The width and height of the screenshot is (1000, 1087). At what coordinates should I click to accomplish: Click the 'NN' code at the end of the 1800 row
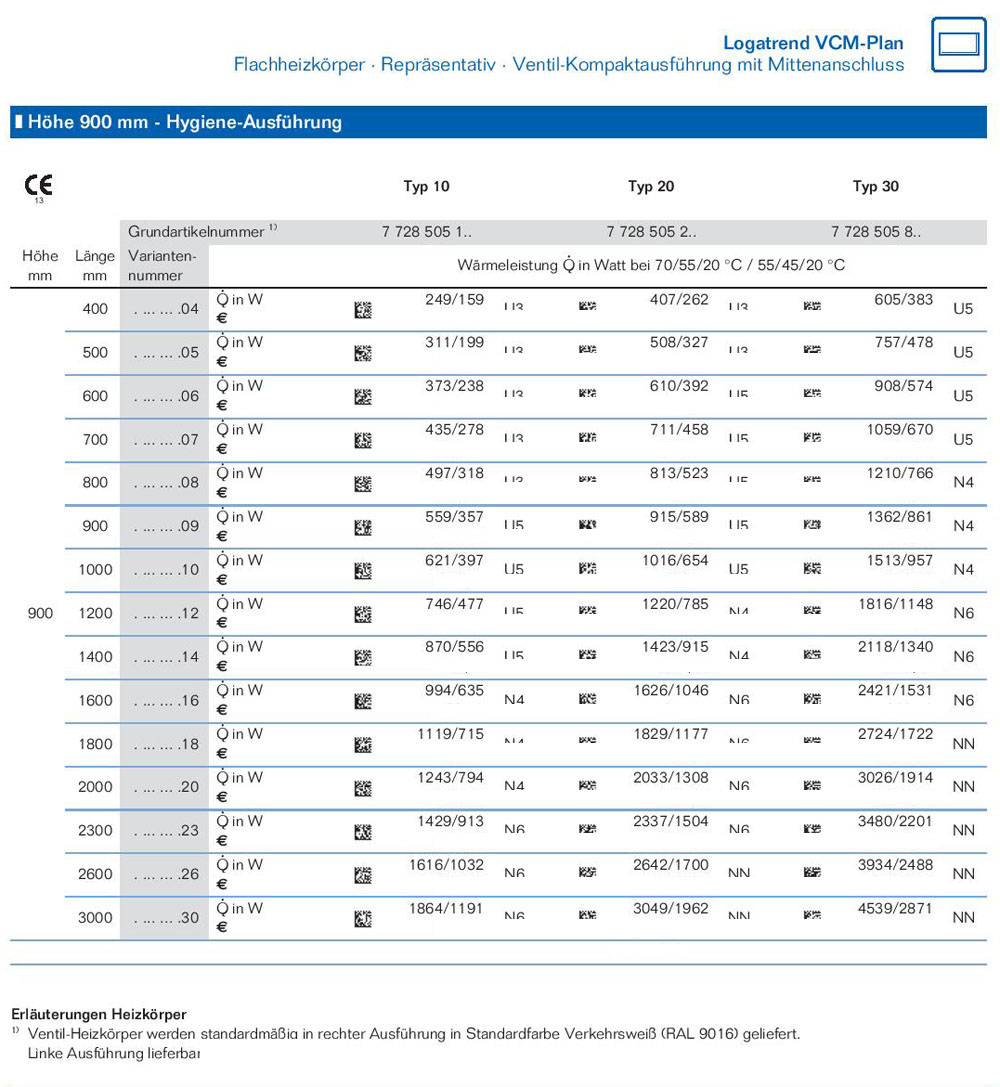tap(963, 745)
